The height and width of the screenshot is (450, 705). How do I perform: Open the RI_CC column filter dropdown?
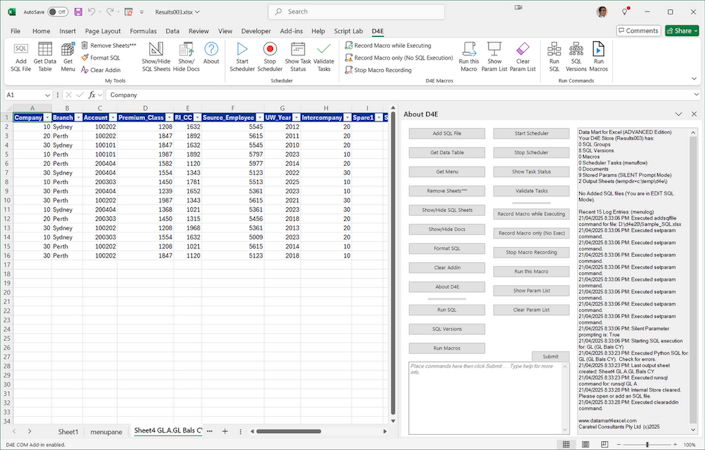[197, 117]
